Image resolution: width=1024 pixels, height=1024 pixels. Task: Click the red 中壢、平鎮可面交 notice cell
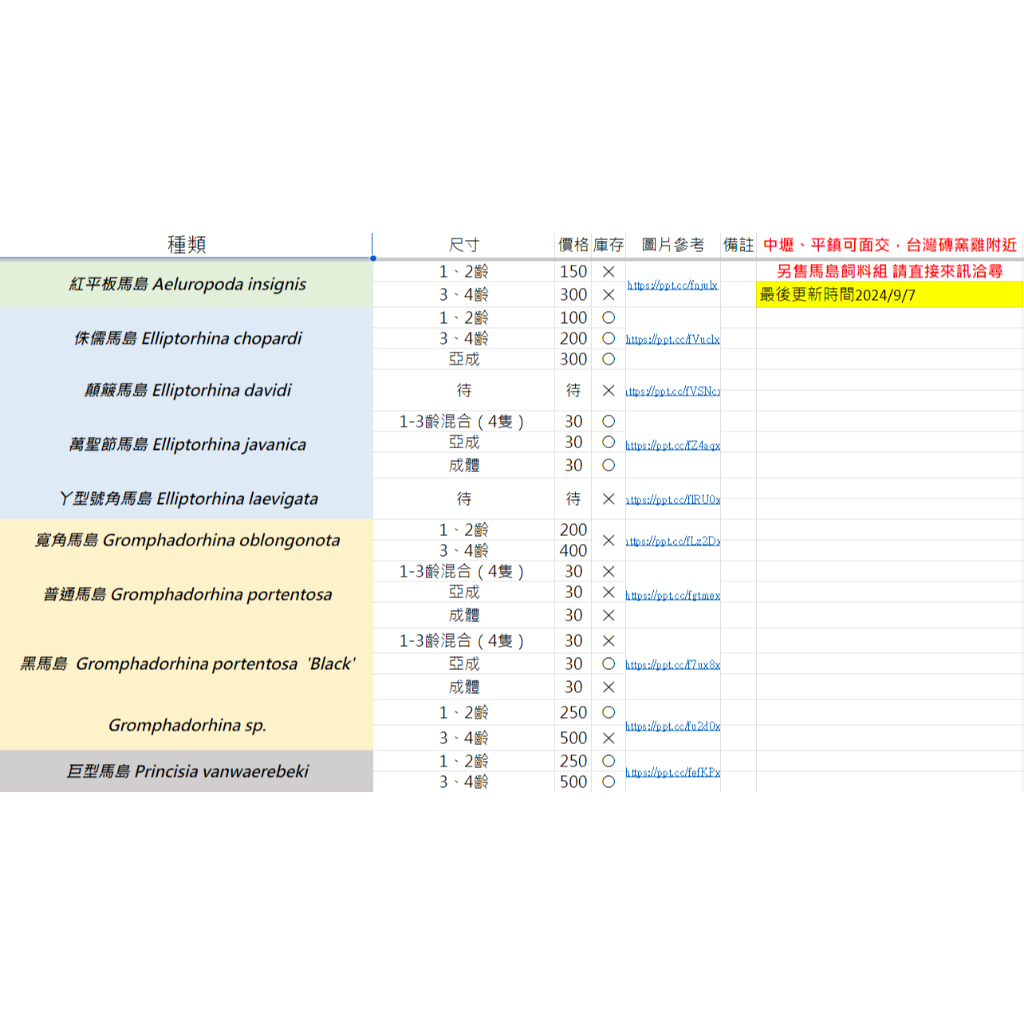889,245
